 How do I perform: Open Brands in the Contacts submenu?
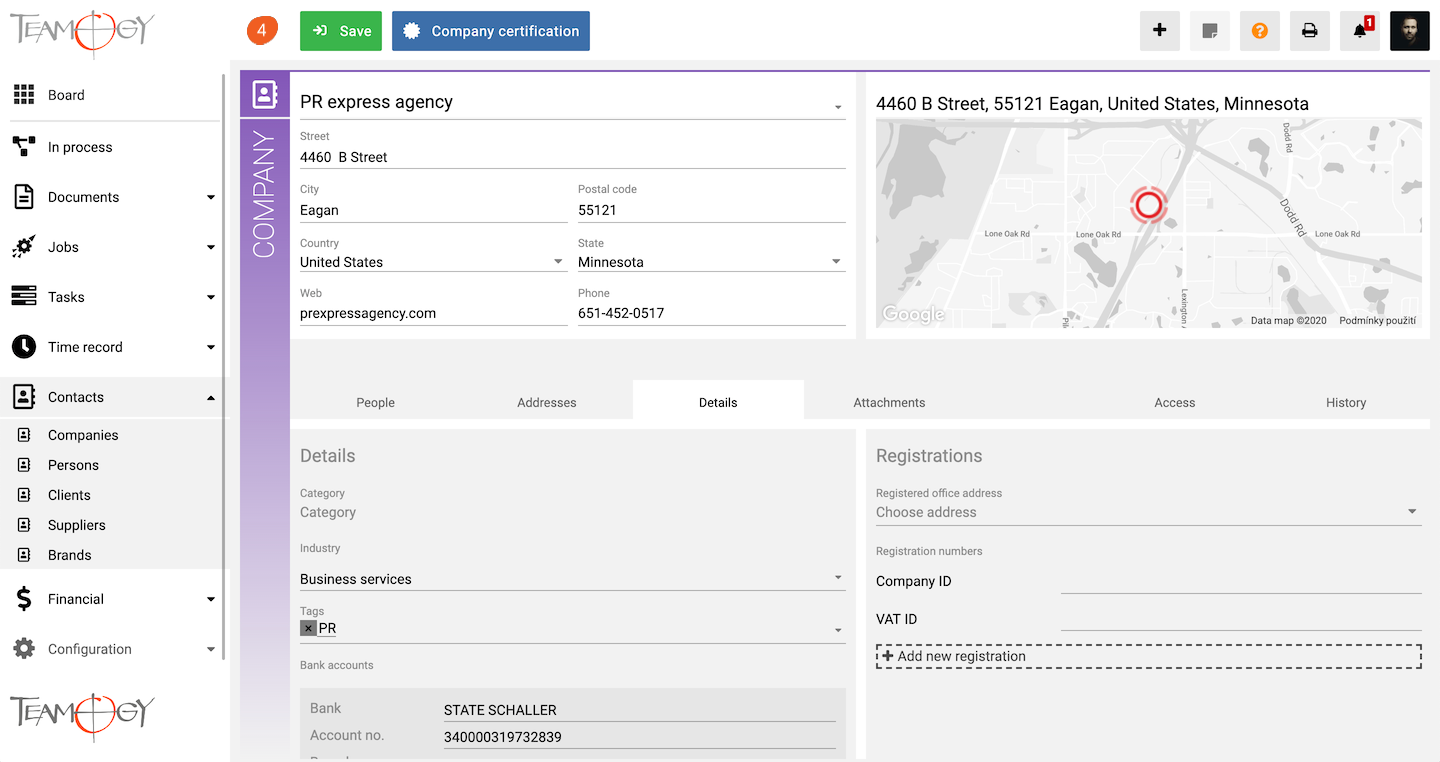tap(69, 555)
